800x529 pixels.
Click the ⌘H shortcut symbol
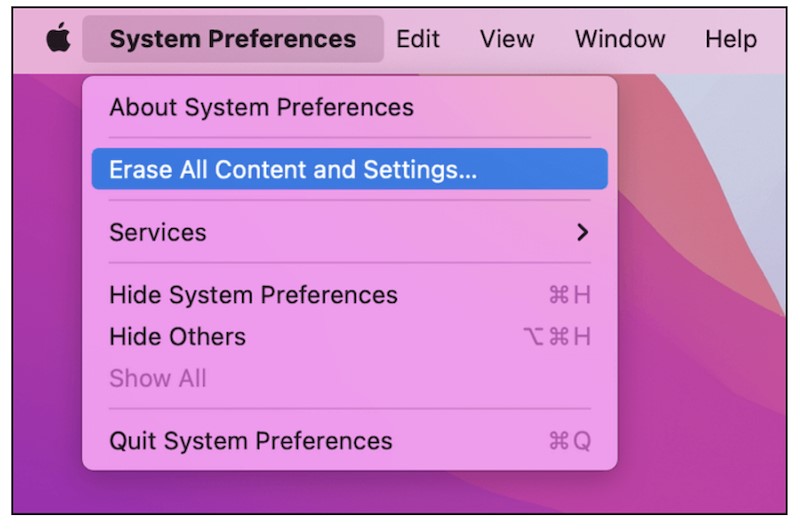point(569,295)
